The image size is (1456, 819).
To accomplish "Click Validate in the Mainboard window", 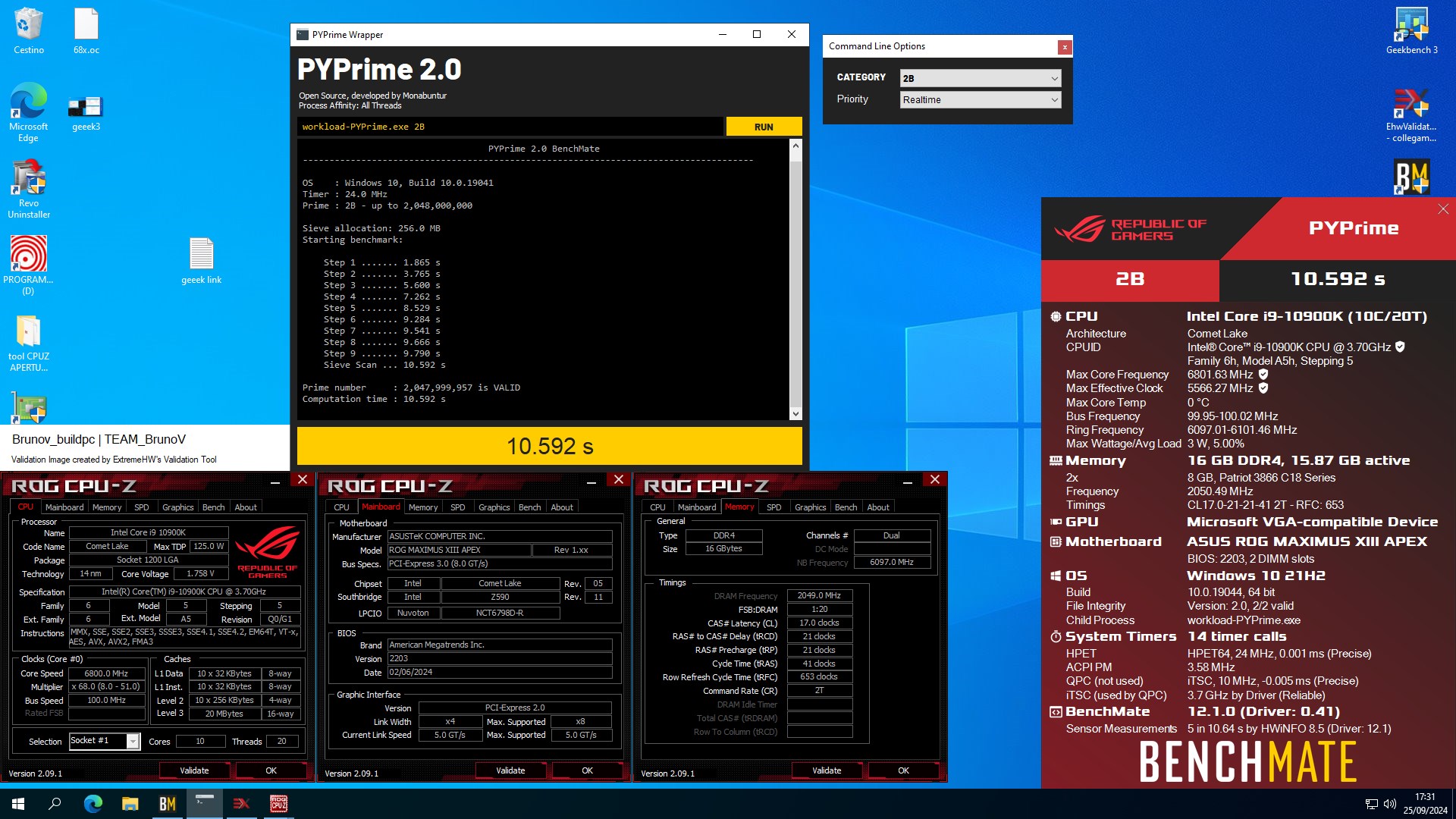I will (510, 770).
